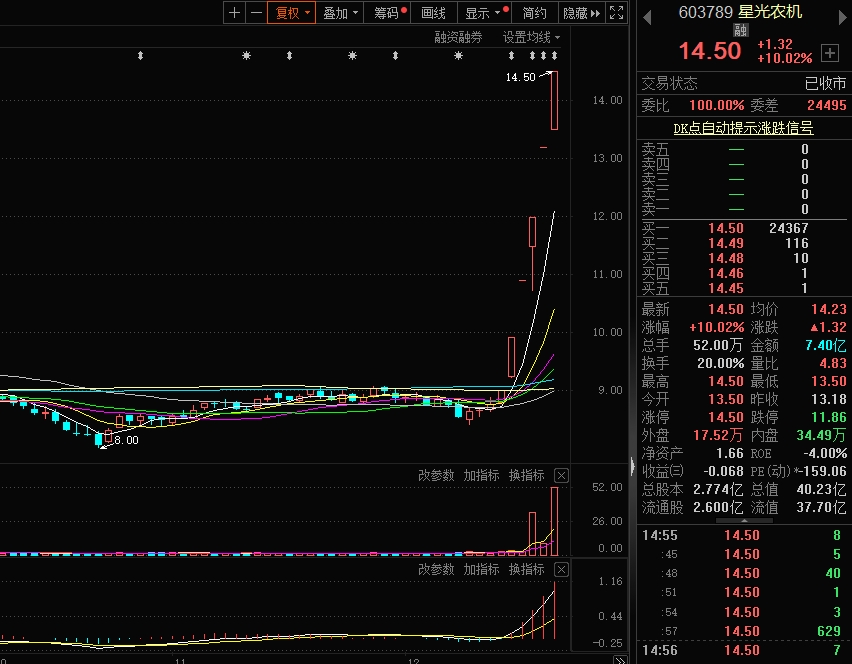Open 设置均线 moving average settings dropdown

[x=531, y=37]
